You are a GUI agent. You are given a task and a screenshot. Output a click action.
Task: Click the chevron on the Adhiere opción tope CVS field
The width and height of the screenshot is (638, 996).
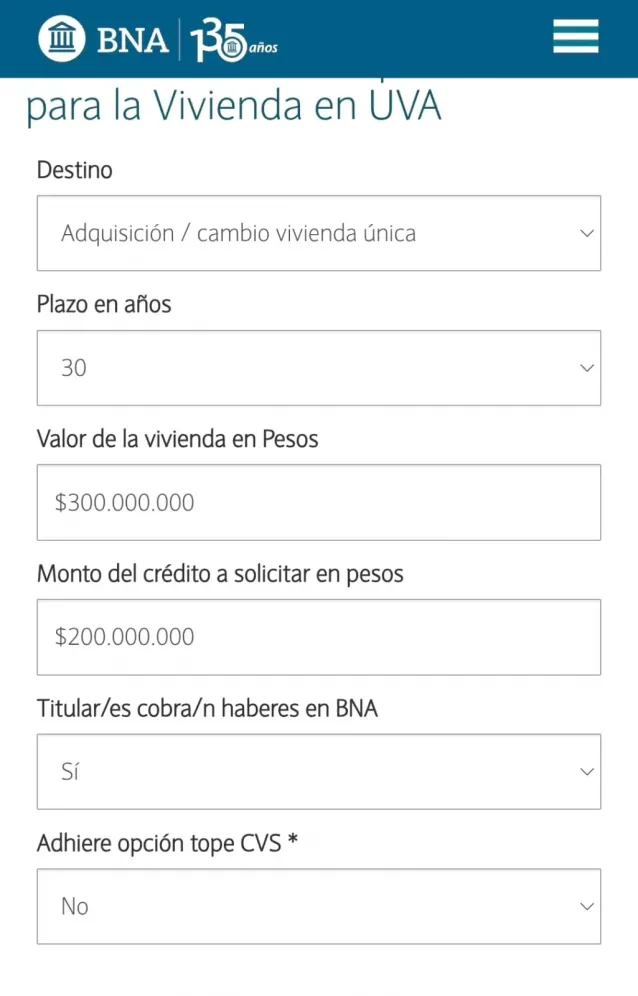[587, 906]
